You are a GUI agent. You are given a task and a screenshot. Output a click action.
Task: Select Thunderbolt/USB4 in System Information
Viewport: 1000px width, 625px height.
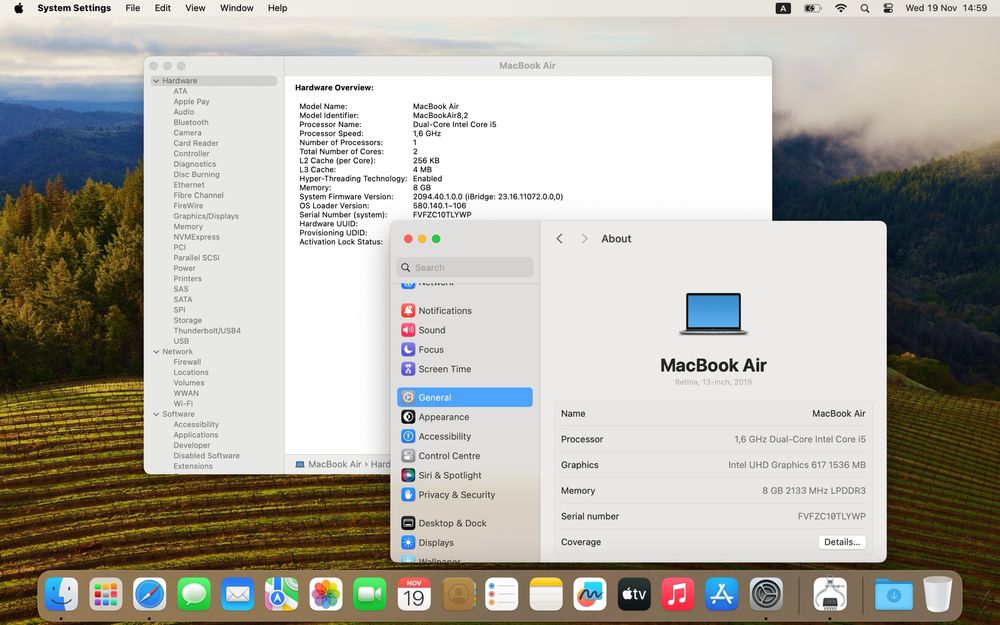pyautogui.click(x=207, y=331)
